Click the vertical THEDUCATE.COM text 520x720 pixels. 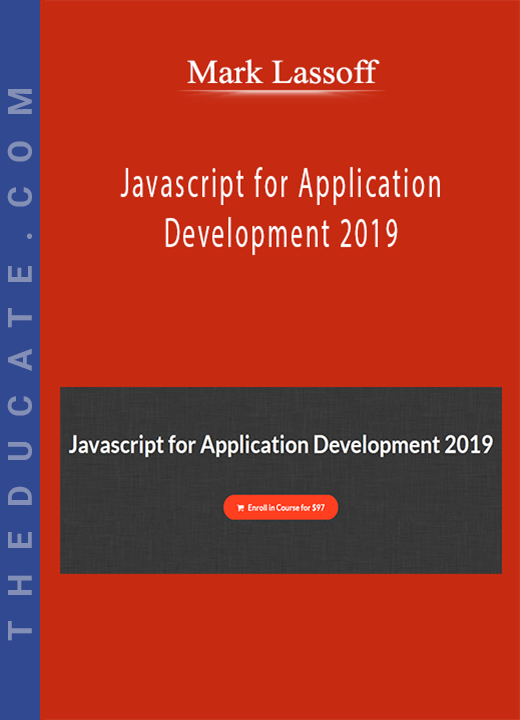pos(20,364)
